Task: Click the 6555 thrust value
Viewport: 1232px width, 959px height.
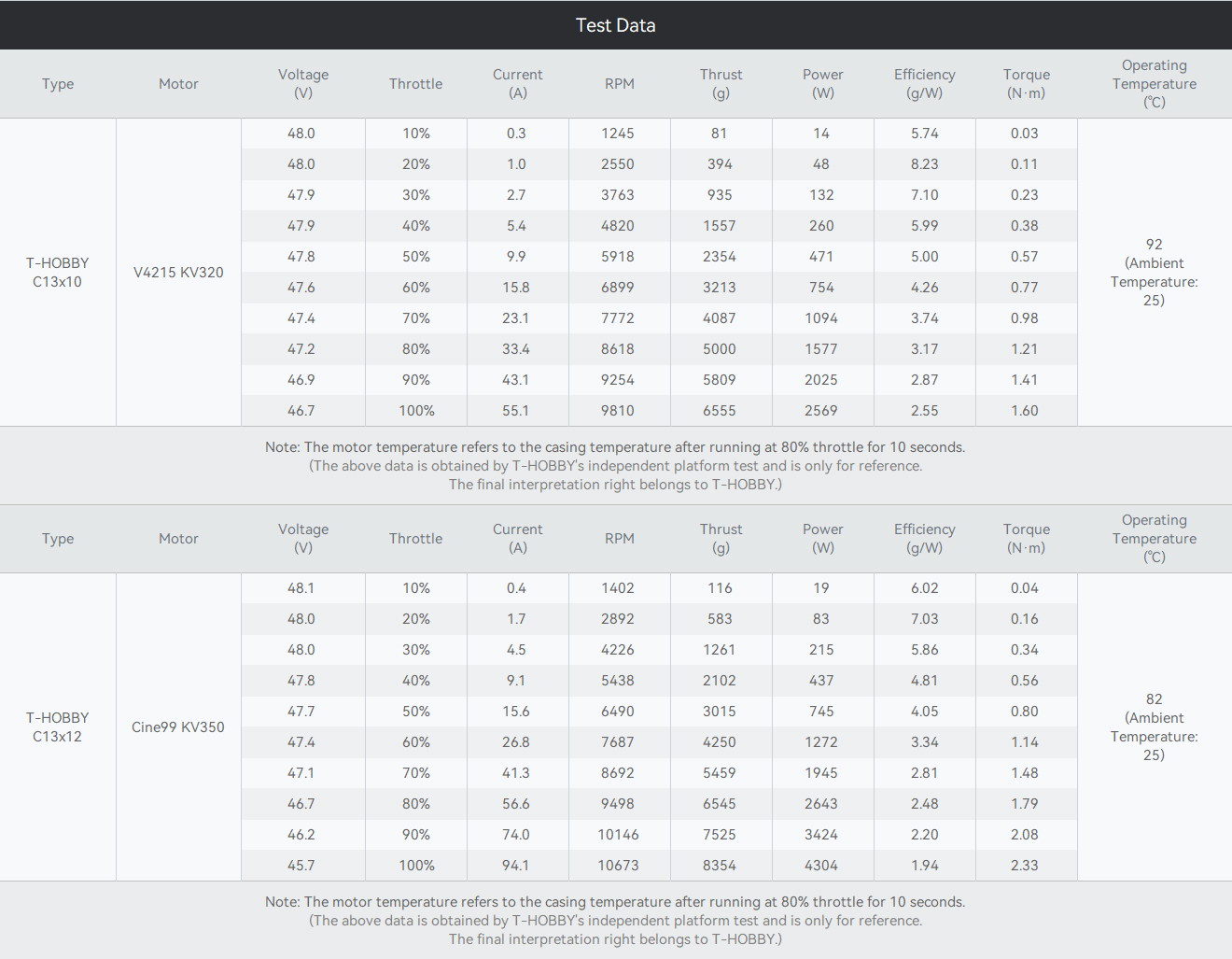Action: click(720, 411)
